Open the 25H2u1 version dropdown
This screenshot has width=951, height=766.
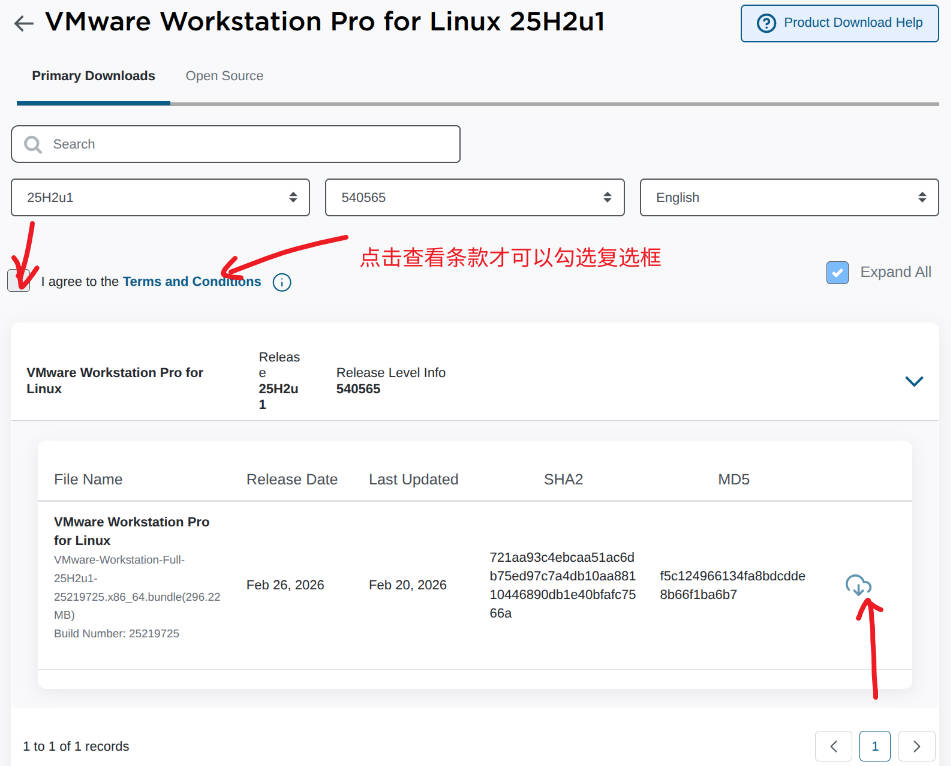[x=160, y=197]
